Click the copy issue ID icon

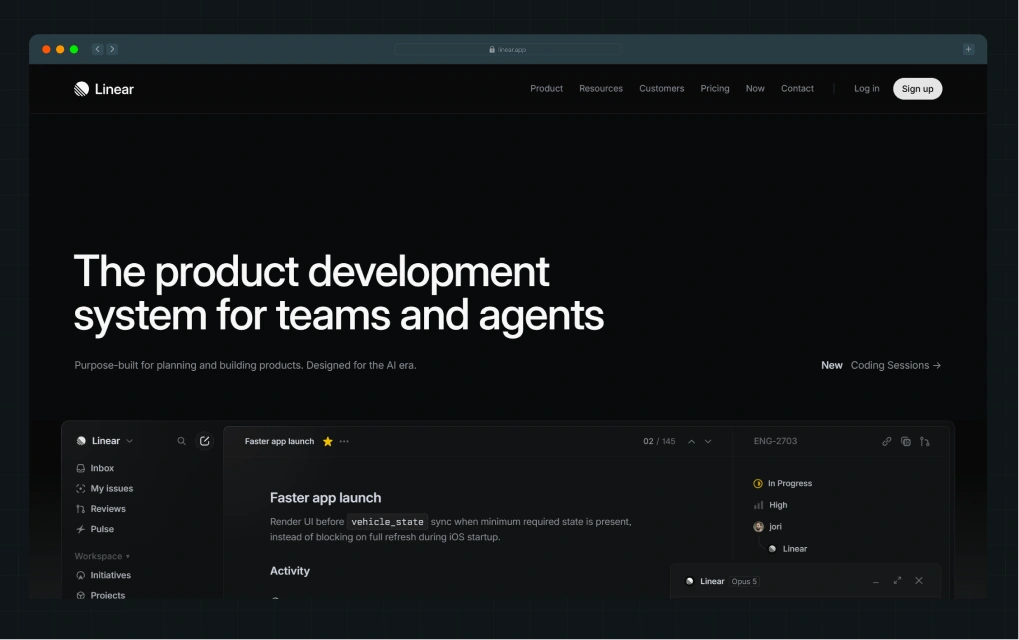coord(905,441)
